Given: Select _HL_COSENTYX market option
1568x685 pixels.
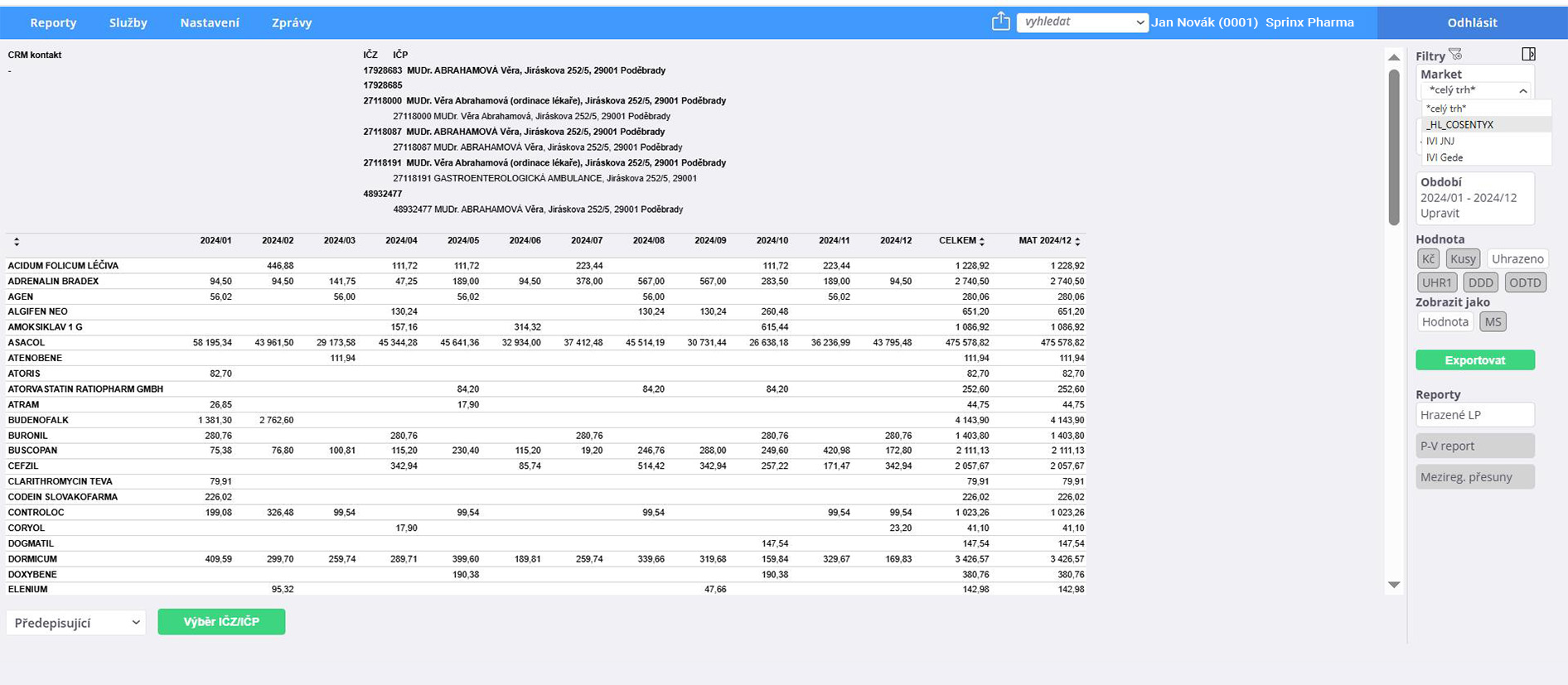Looking at the screenshot, I should click(x=1486, y=125).
